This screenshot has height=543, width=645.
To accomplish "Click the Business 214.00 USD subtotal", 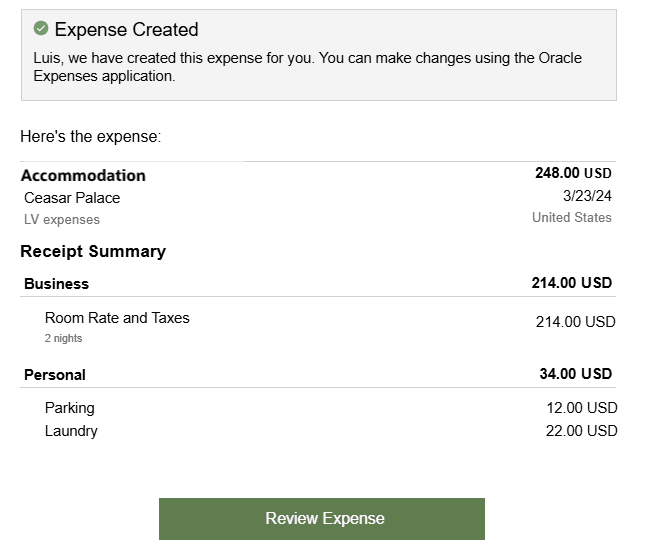I will (571, 283).
